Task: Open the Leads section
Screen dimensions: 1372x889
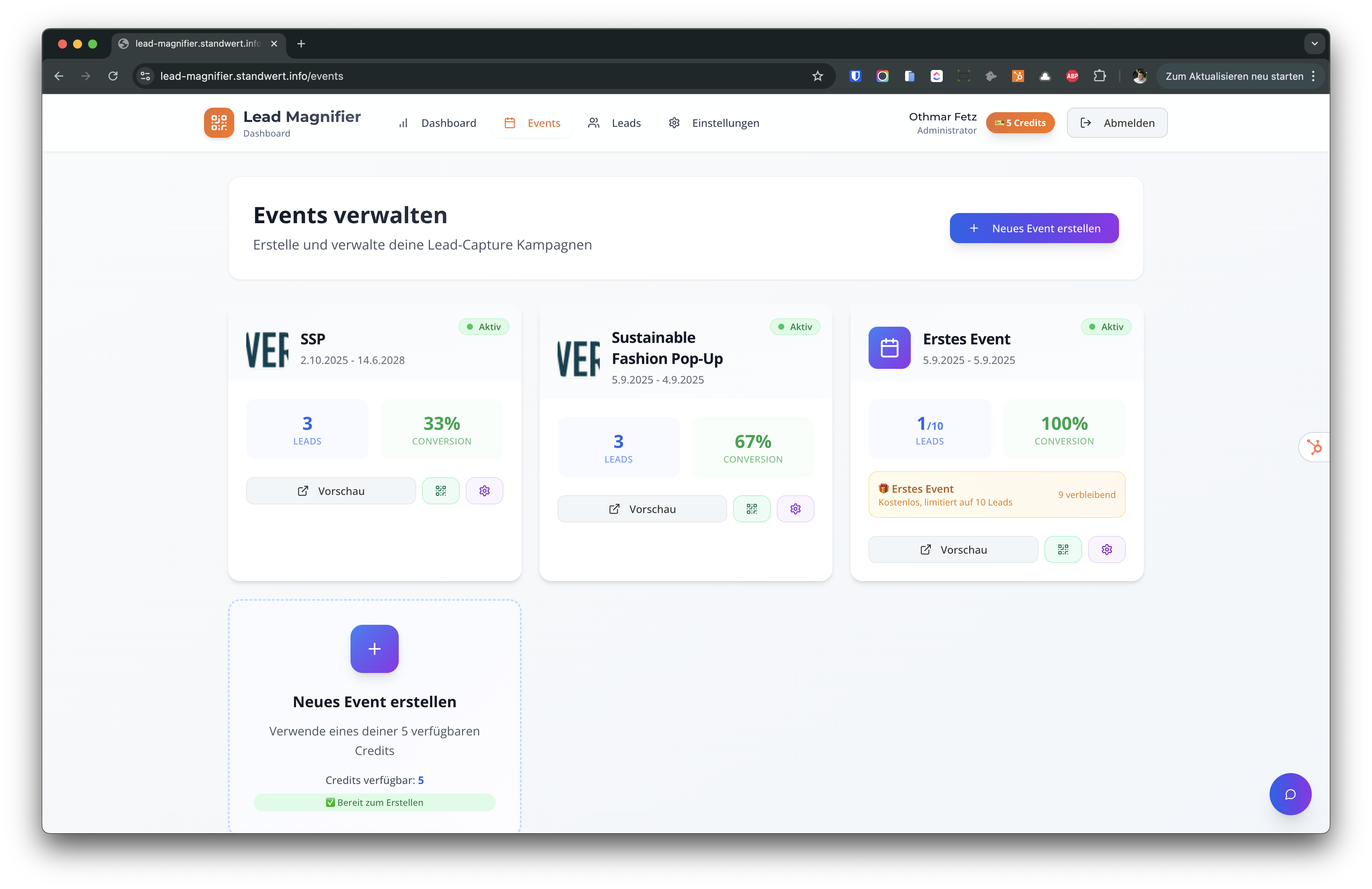Action: pos(625,123)
